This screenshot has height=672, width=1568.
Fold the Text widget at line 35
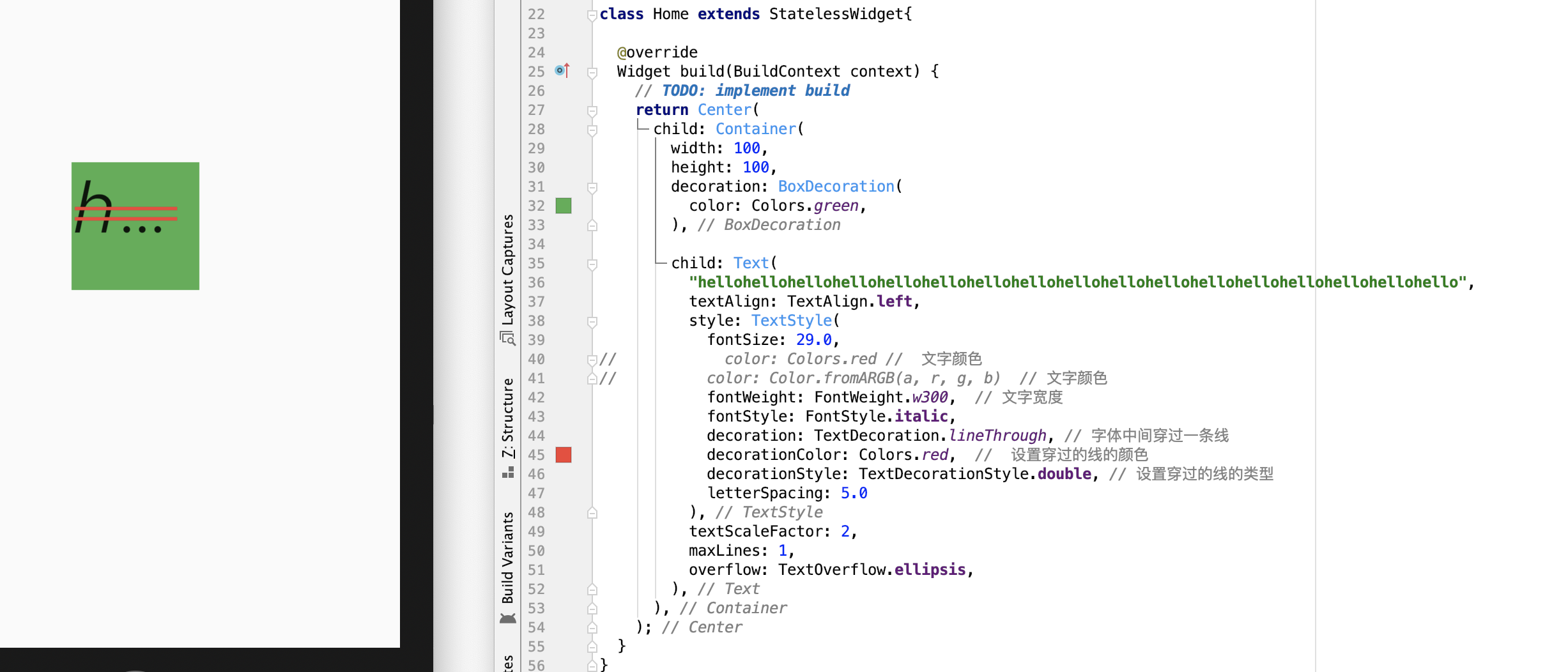click(x=592, y=264)
